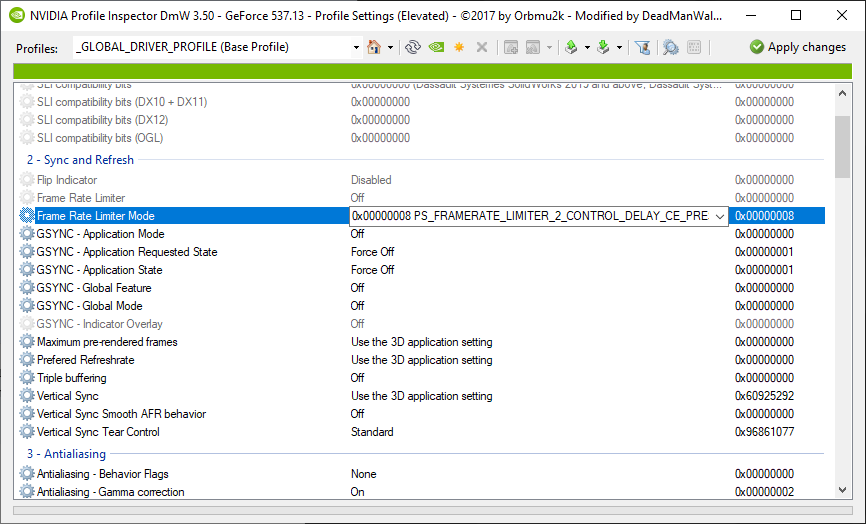Select the Vertical Sync setting row
Viewport: 866px width, 524px height.
coord(67,396)
